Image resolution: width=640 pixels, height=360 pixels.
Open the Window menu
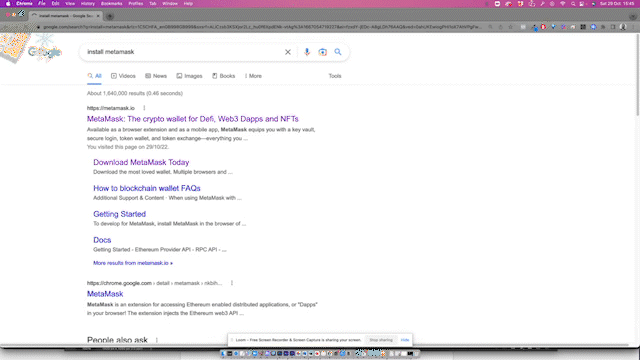tap(170, 4)
